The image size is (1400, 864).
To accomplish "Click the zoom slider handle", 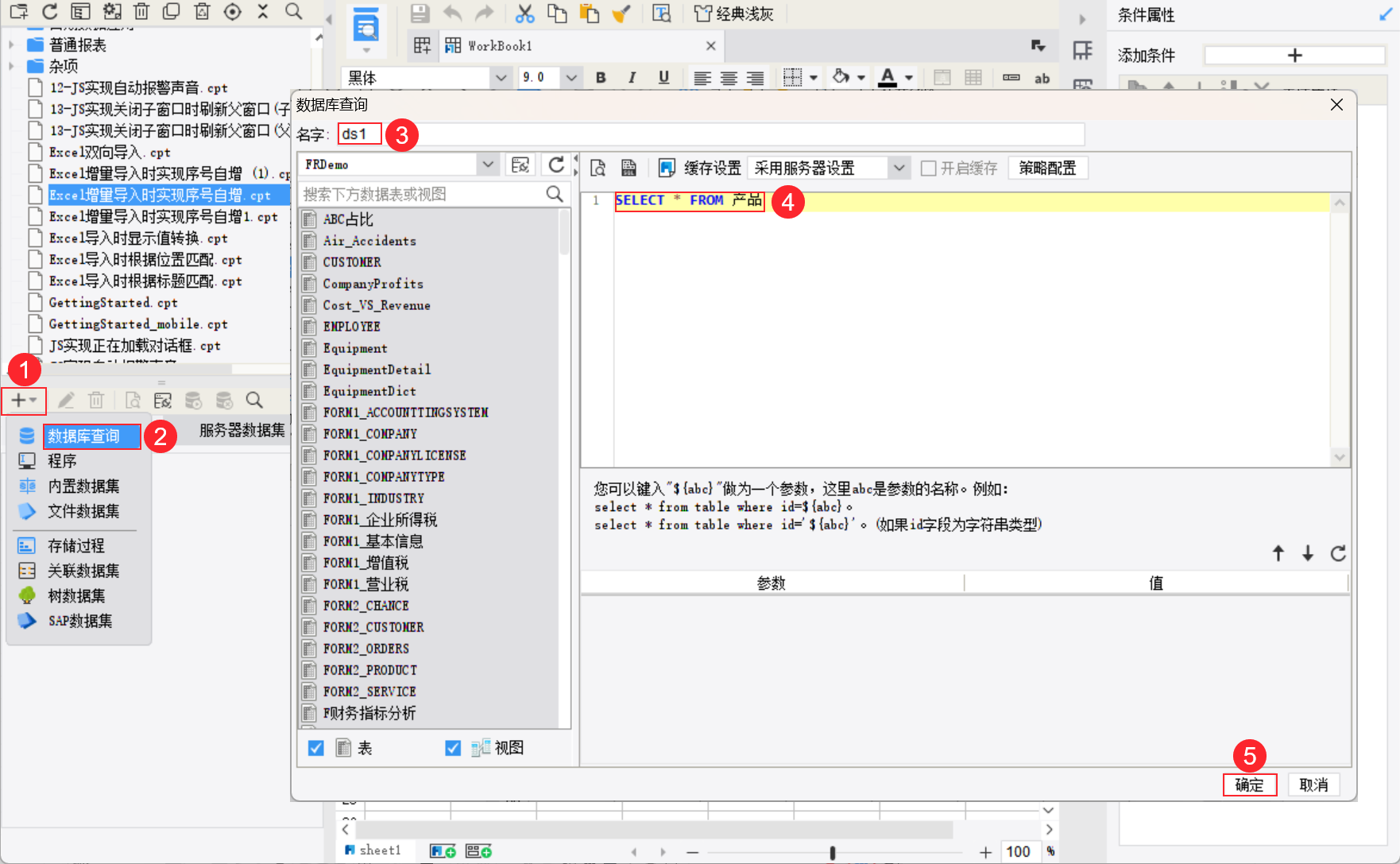I will point(832,852).
